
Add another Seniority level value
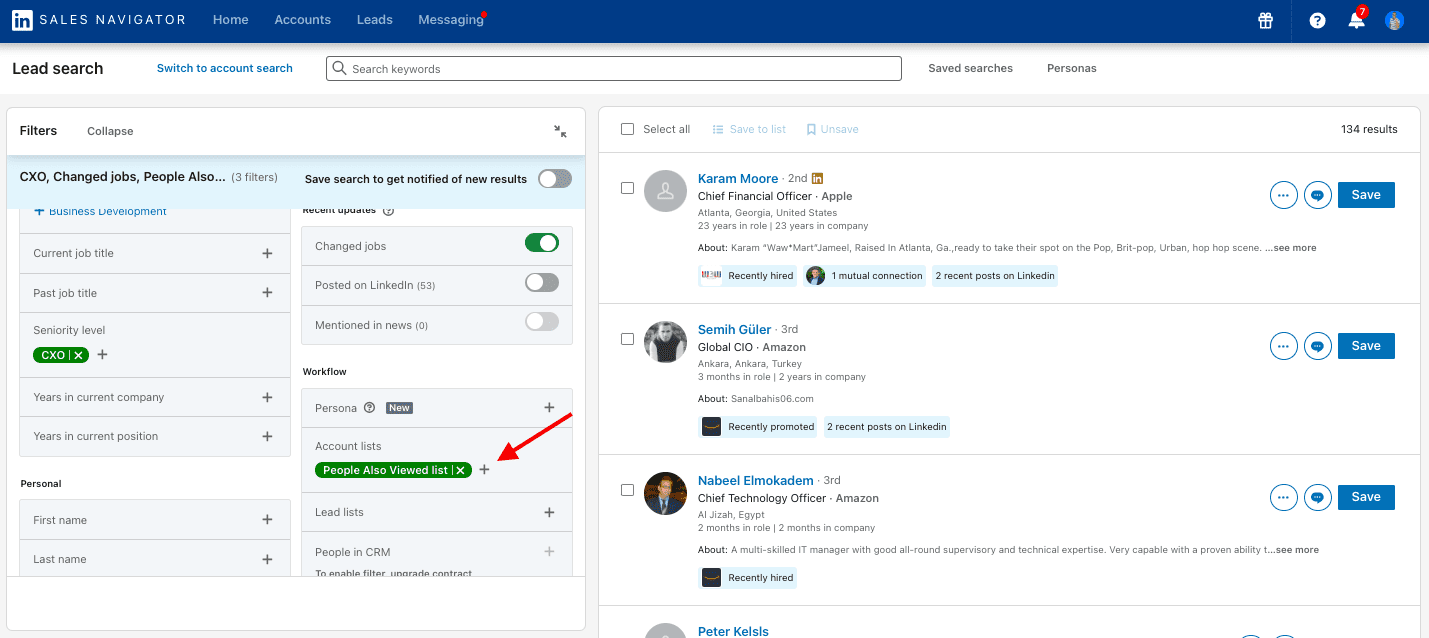tap(102, 355)
